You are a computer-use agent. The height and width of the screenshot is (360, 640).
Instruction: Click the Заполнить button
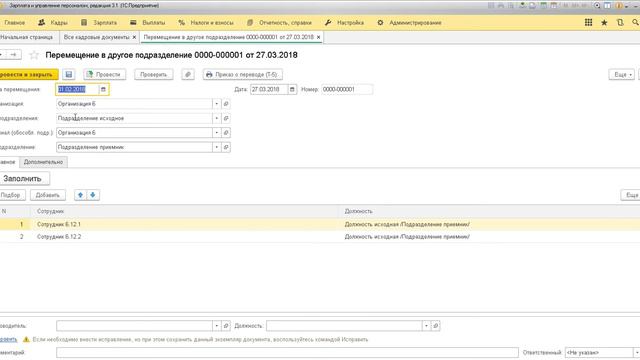pyautogui.click(x=24, y=178)
